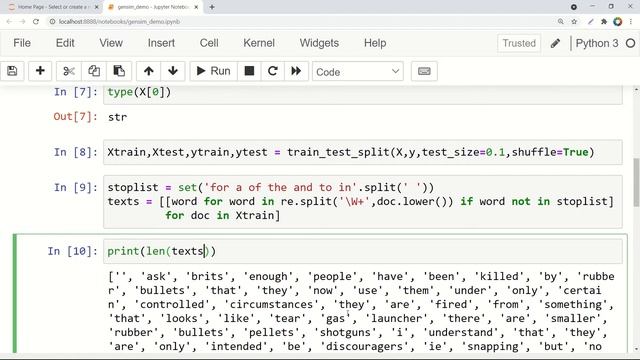Cut selected cells with the scissors icon
The height and width of the screenshot is (360, 640).
click(x=69, y=71)
